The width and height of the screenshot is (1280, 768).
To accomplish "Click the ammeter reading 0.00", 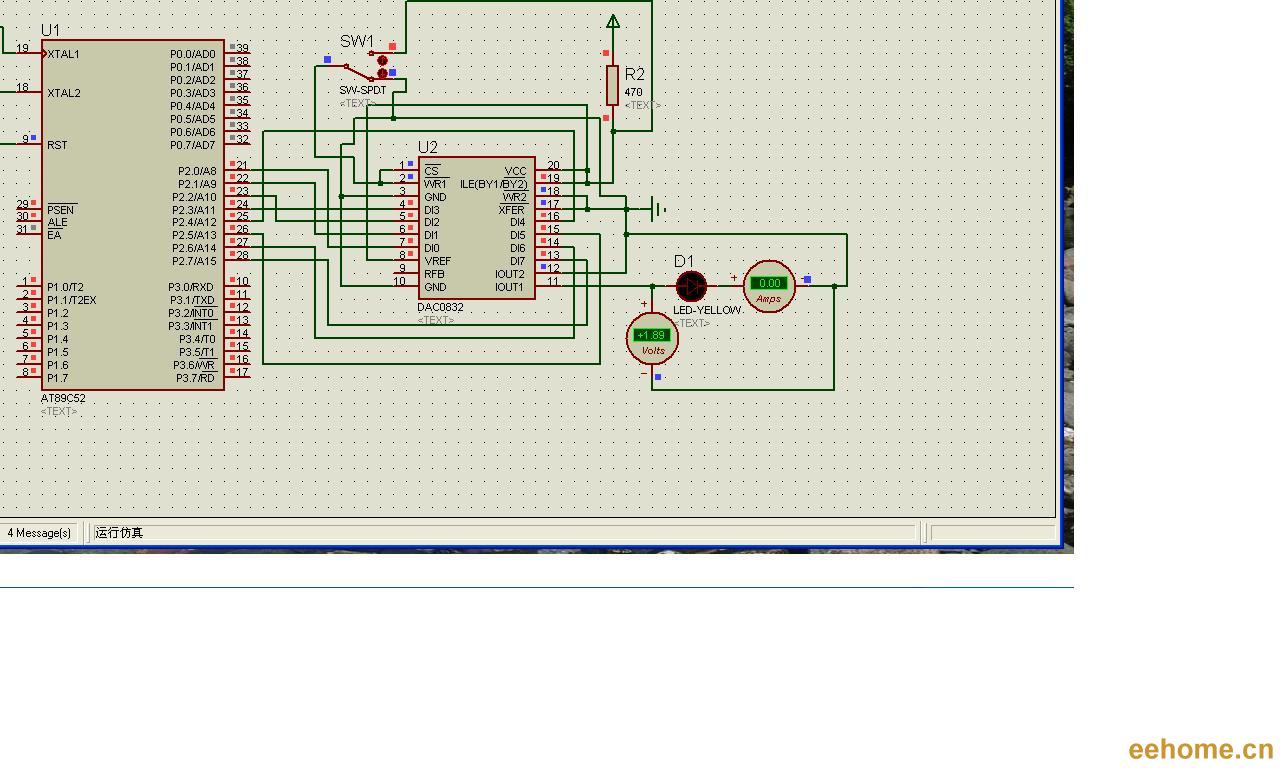I will click(x=769, y=283).
